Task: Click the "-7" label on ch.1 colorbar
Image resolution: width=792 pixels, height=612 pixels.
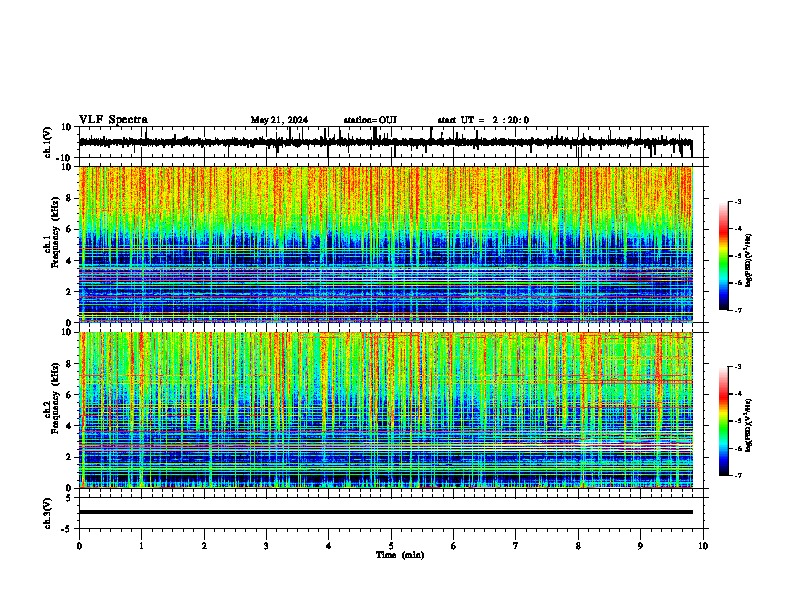Action: pyautogui.click(x=737, y=310)
